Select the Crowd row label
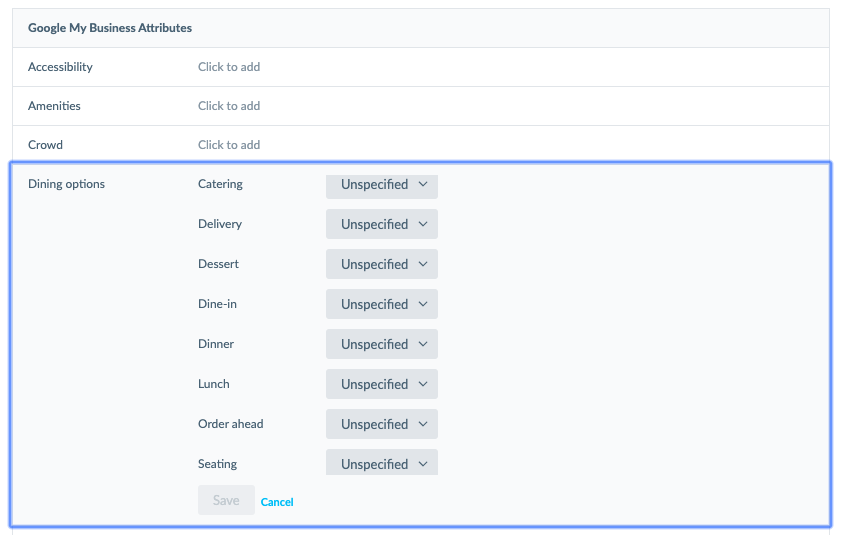This screenshot has width=858, height=535. tap(45, 145)
